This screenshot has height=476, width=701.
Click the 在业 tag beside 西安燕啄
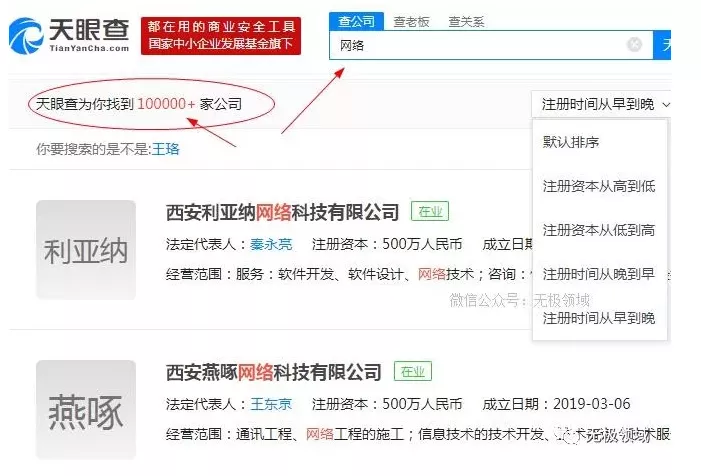tap(413, 371)
